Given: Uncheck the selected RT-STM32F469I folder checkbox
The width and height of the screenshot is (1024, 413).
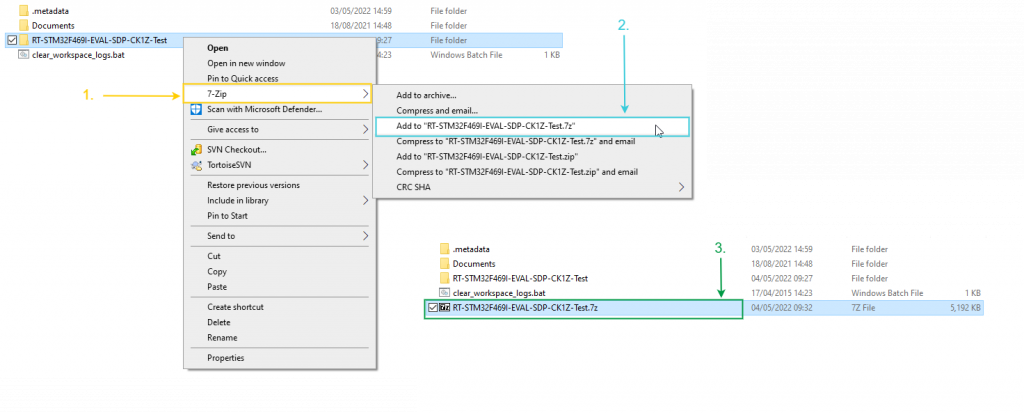Looking at the screenshot, I should [12, 41].
